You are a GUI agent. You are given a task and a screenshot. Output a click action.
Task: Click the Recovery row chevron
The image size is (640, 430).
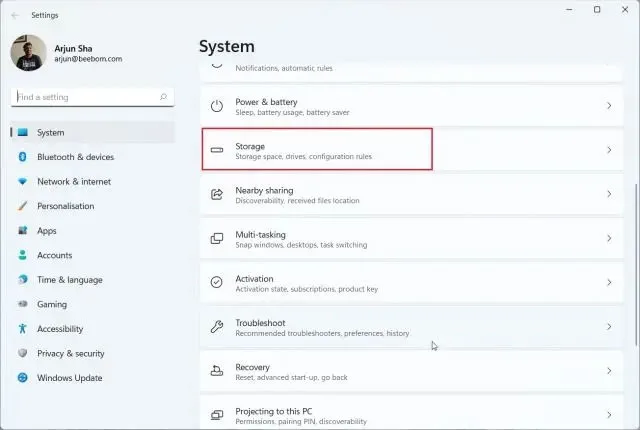(609, 370)
